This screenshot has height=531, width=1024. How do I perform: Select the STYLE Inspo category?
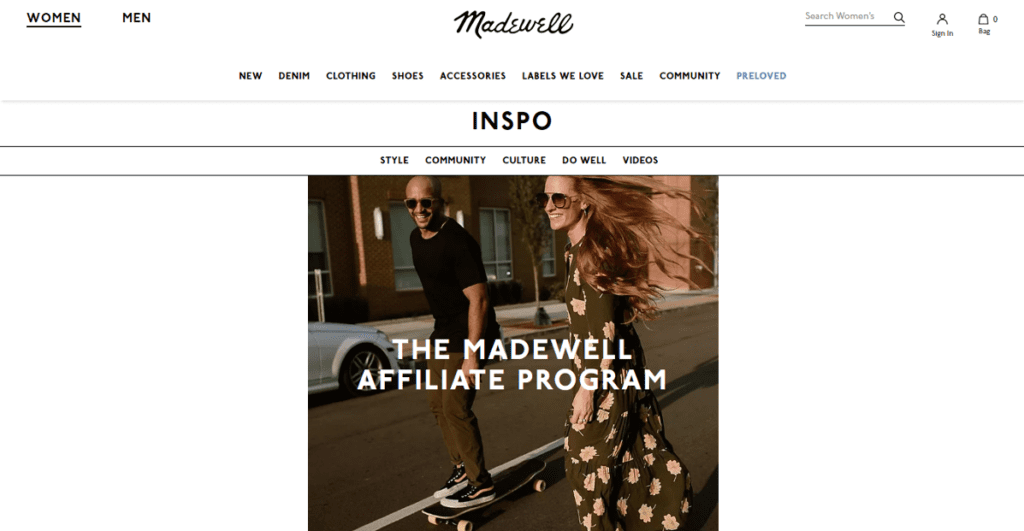[394, 160]
